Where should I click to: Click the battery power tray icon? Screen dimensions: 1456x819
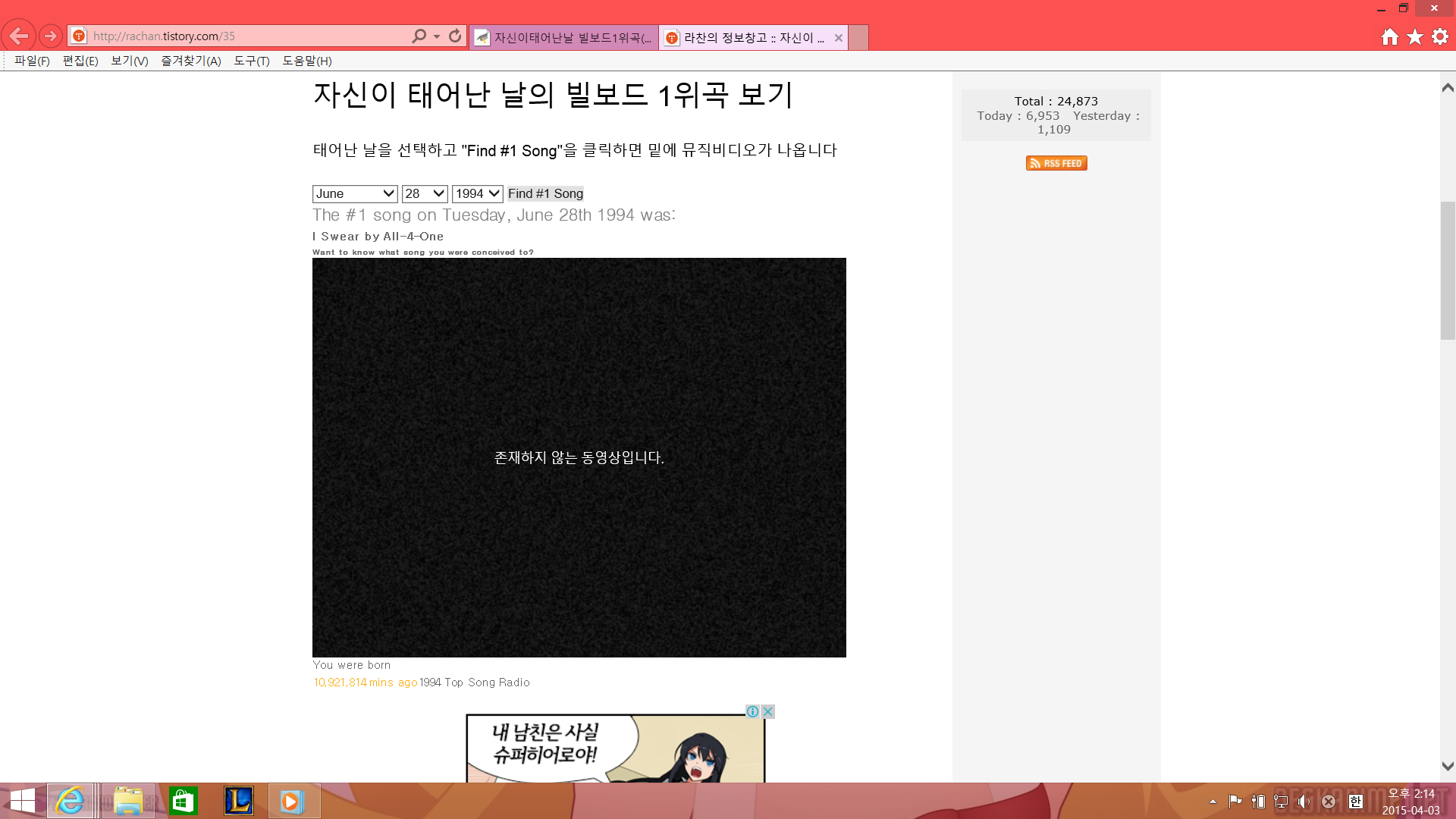1259,801
